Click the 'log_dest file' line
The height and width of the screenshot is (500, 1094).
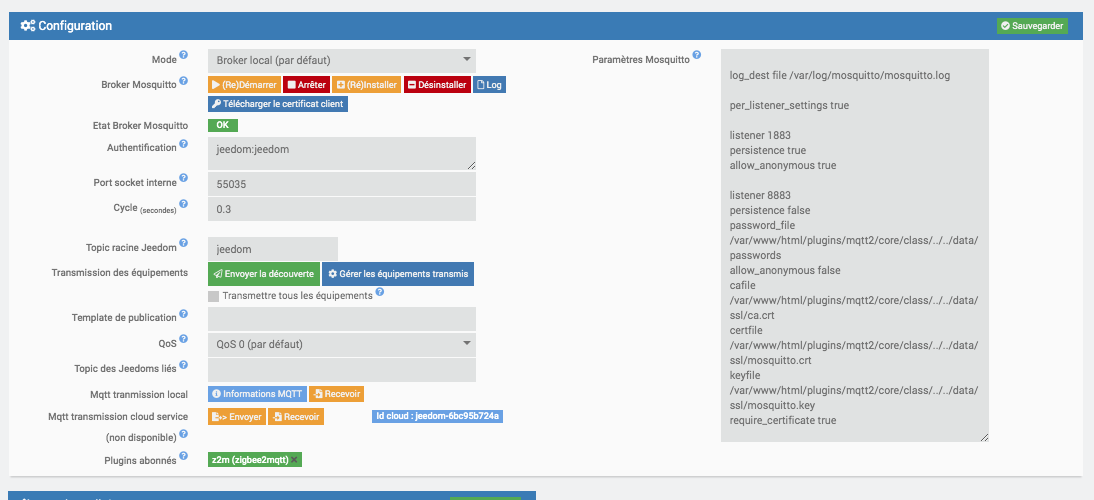tap(840, 75)
